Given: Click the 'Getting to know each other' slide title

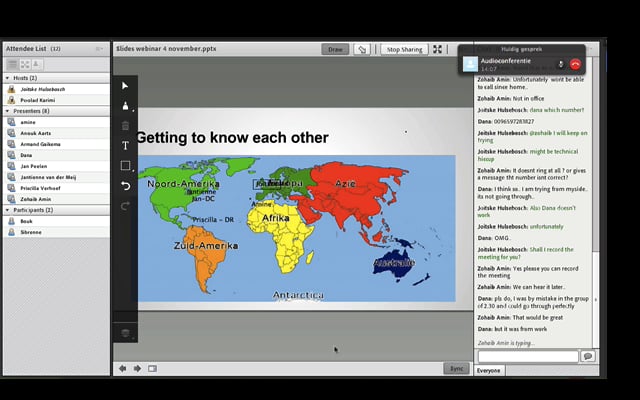Looking at the screenshot, I should click(232, 138).
